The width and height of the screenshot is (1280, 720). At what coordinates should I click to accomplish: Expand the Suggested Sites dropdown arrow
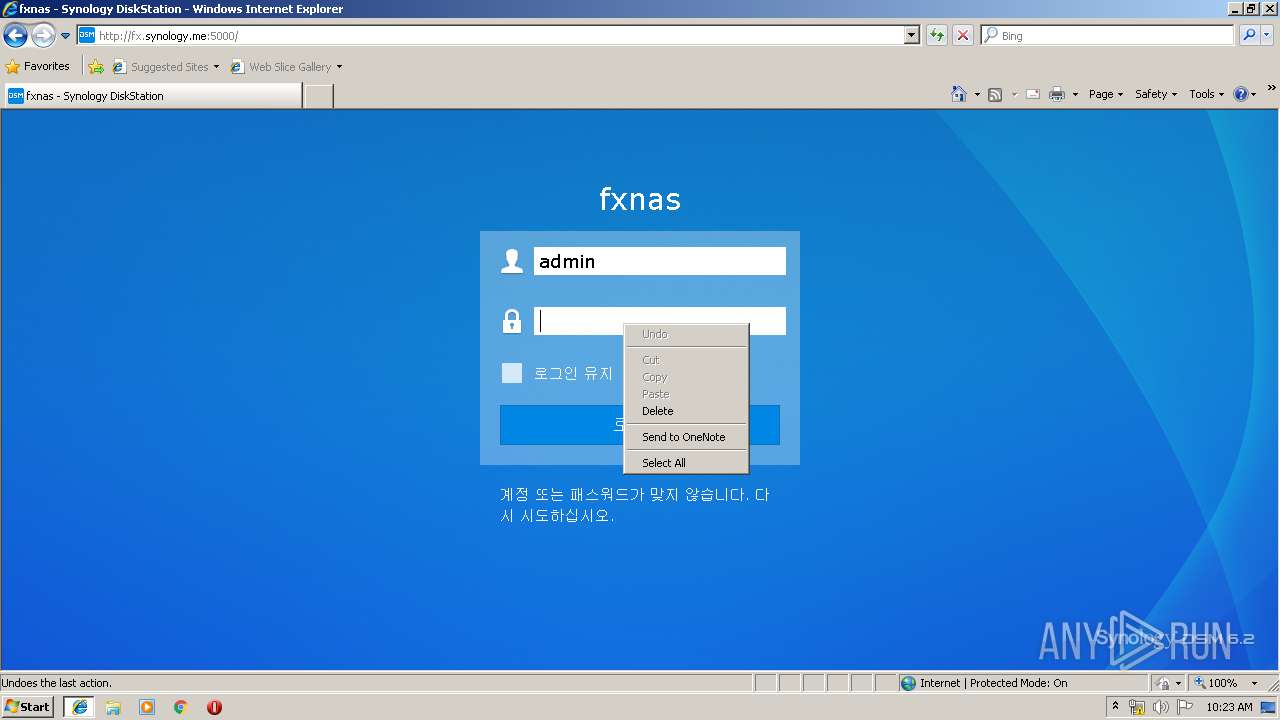(216, 67)
